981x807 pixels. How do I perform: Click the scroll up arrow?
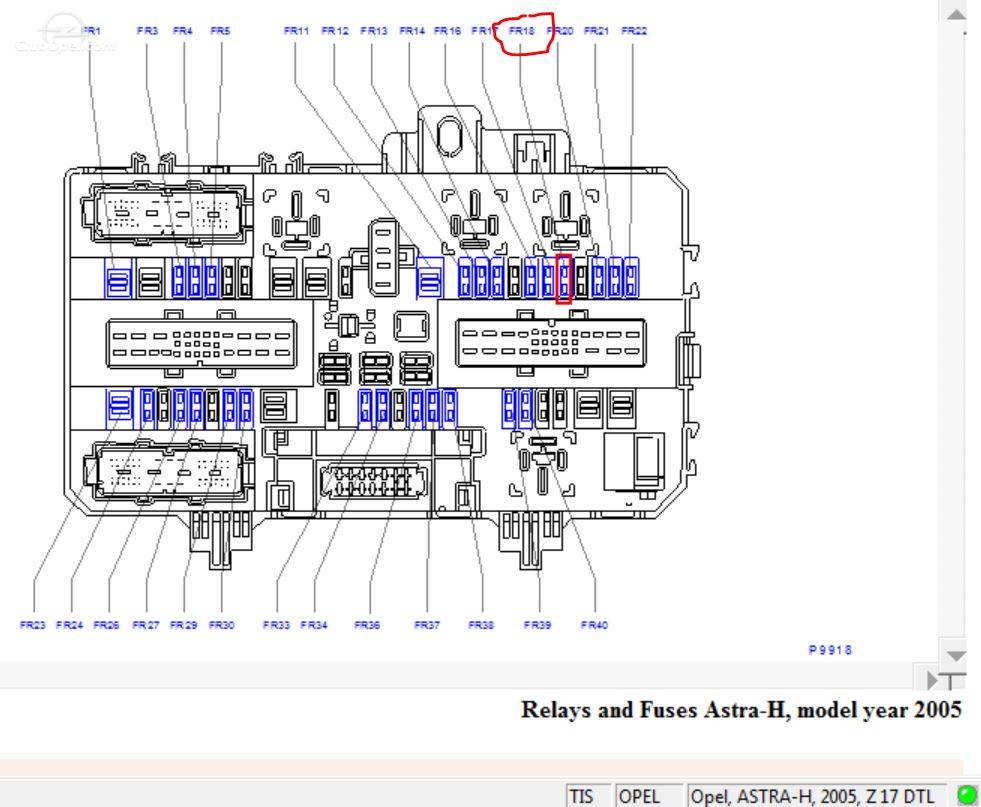[956, 14]
